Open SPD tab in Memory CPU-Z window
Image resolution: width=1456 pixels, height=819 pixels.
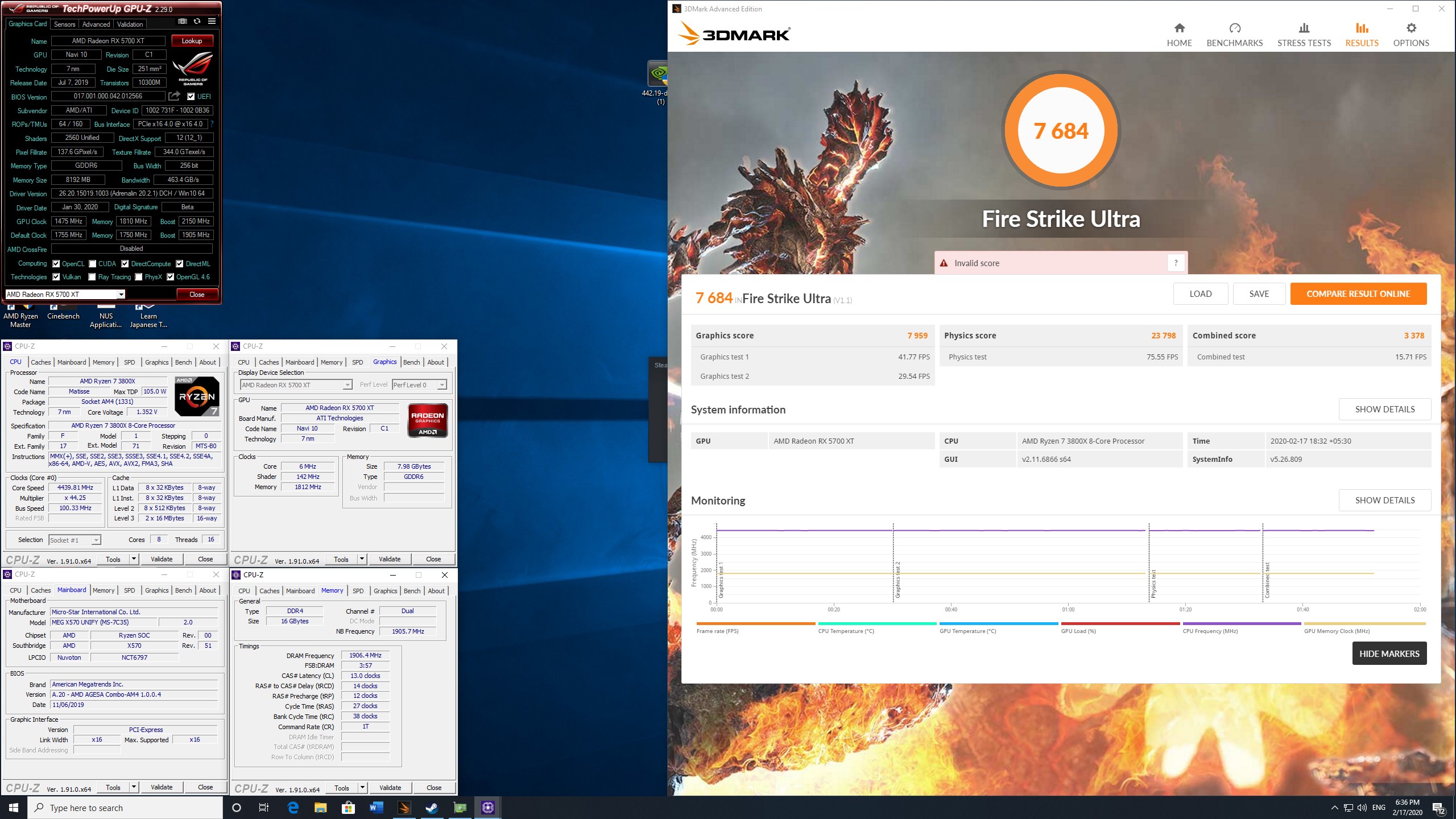coord(358,591)
